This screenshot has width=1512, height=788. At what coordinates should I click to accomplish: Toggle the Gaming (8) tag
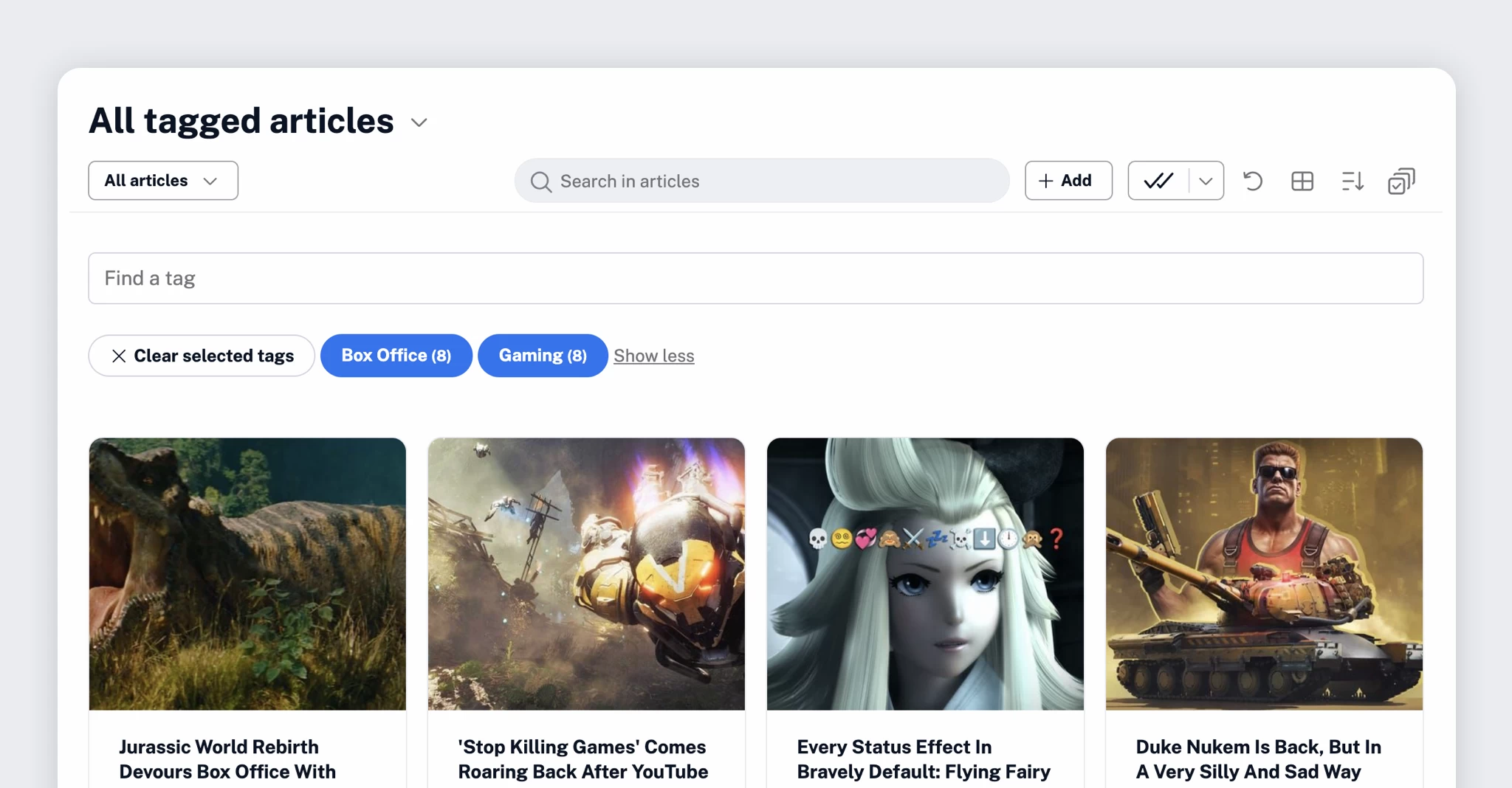pos(543,356)
